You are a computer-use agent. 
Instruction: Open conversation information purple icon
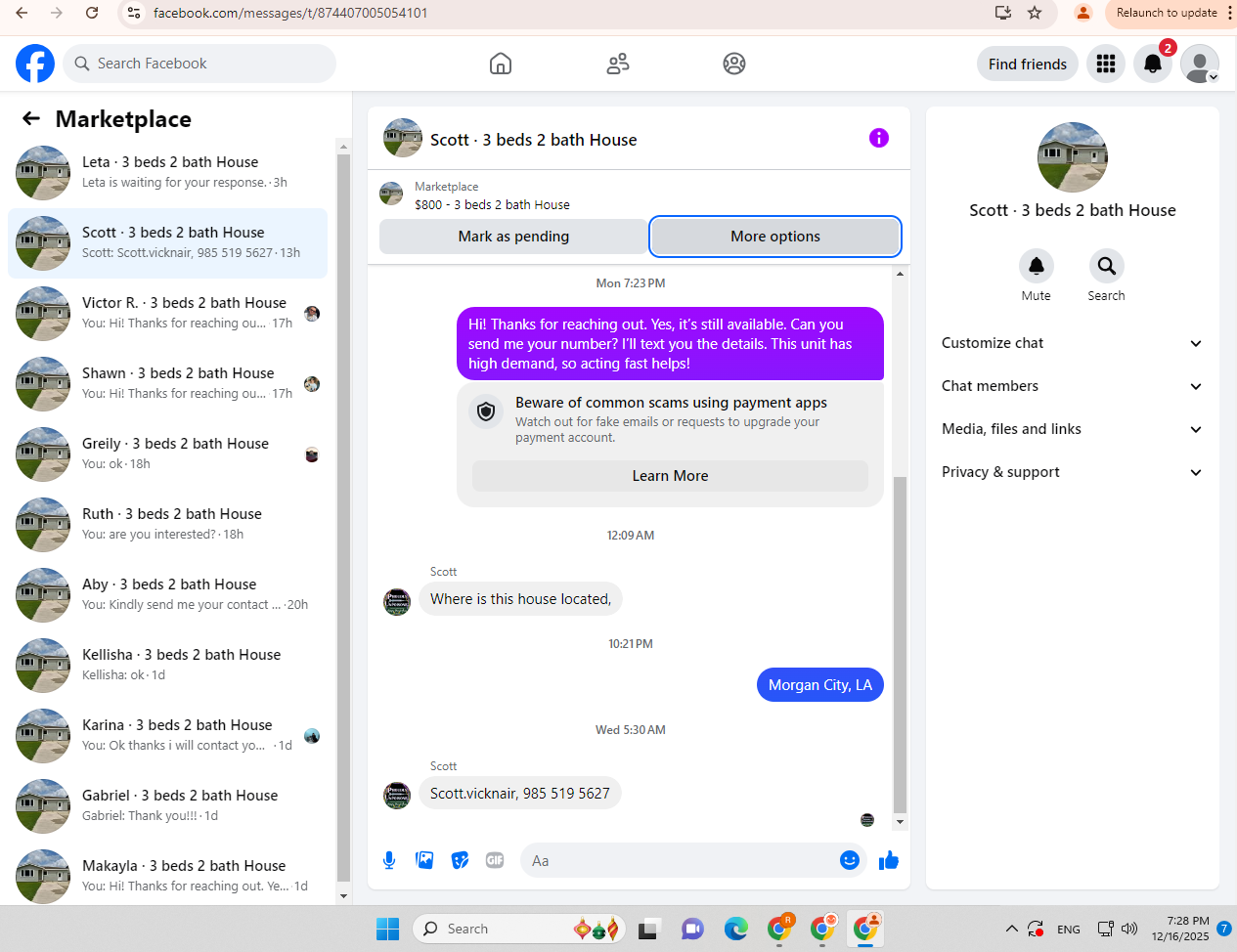point(879,138)
